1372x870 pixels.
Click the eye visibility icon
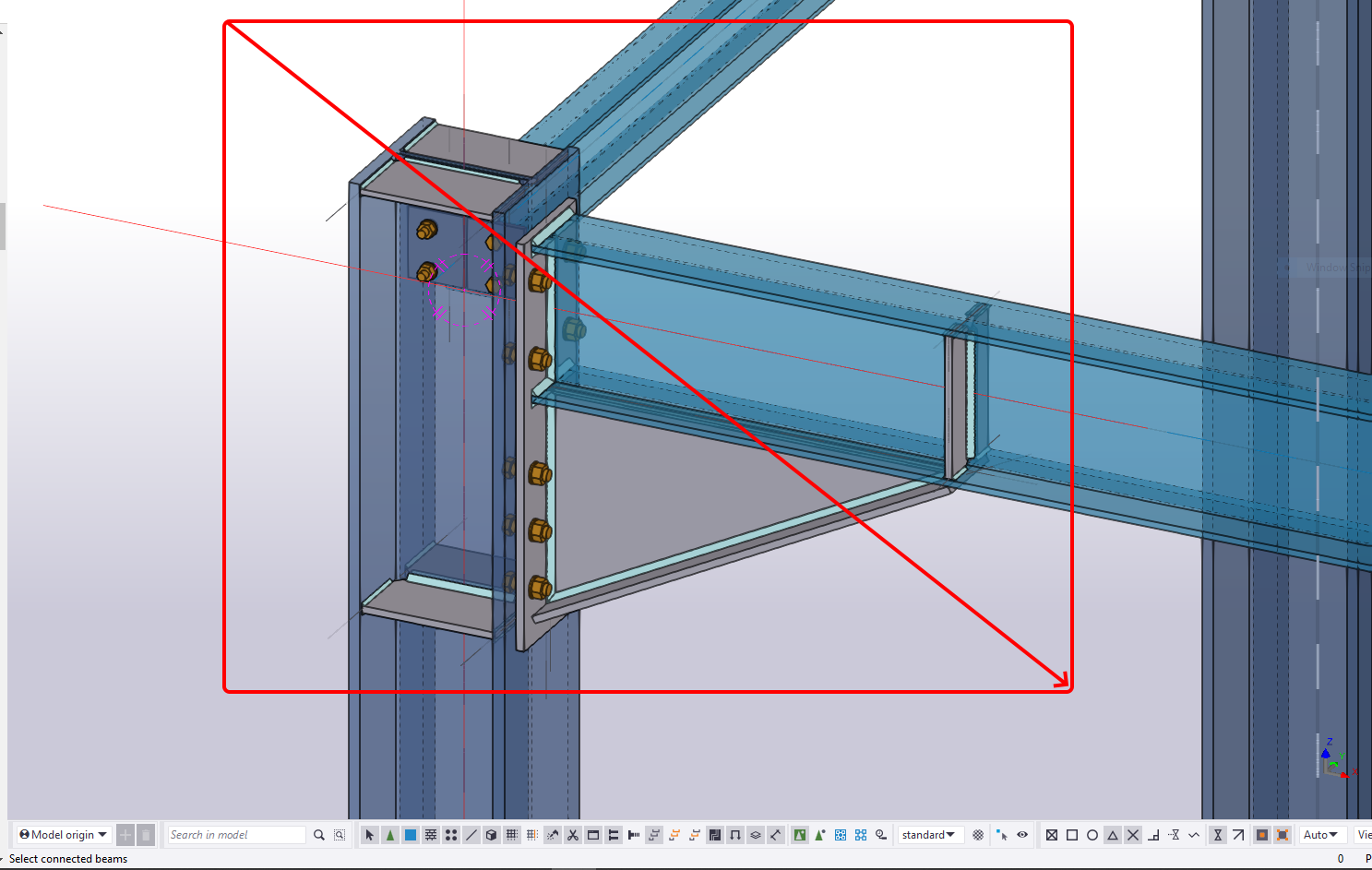1022,835
